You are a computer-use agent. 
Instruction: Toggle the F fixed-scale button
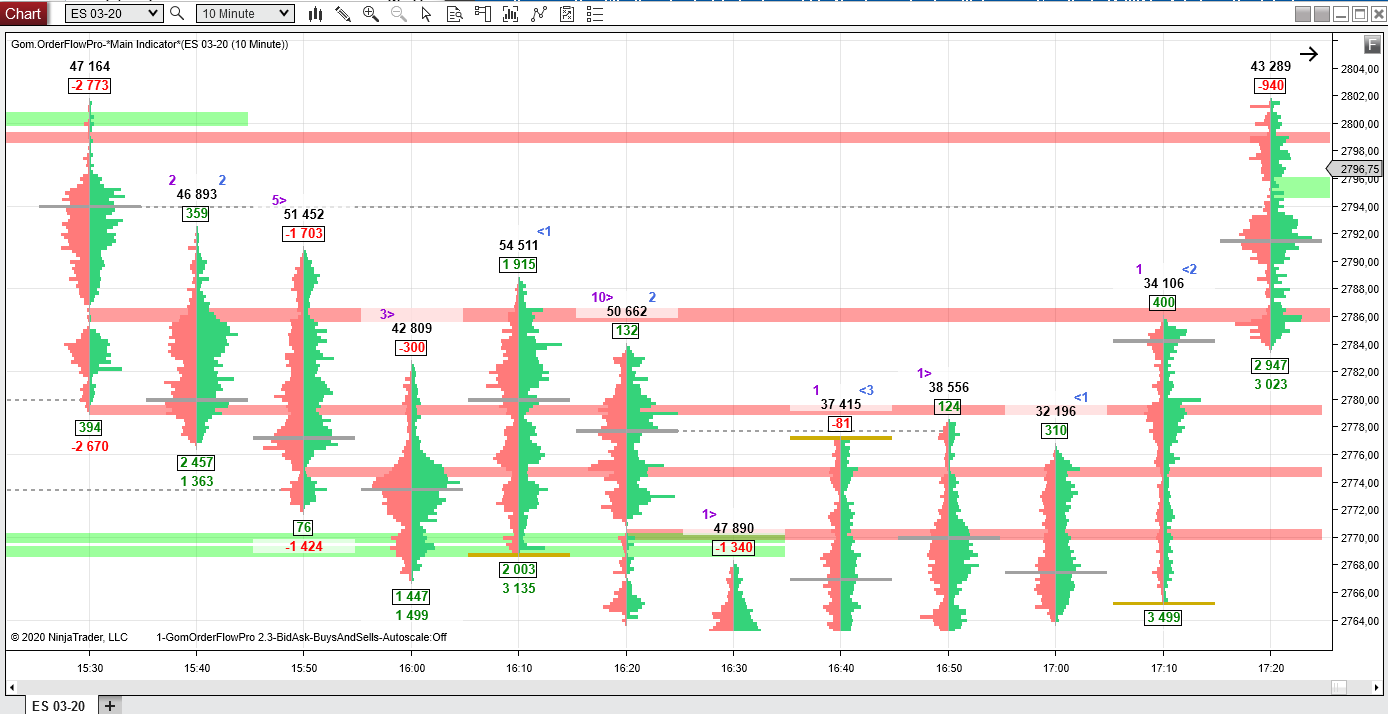1371,44
